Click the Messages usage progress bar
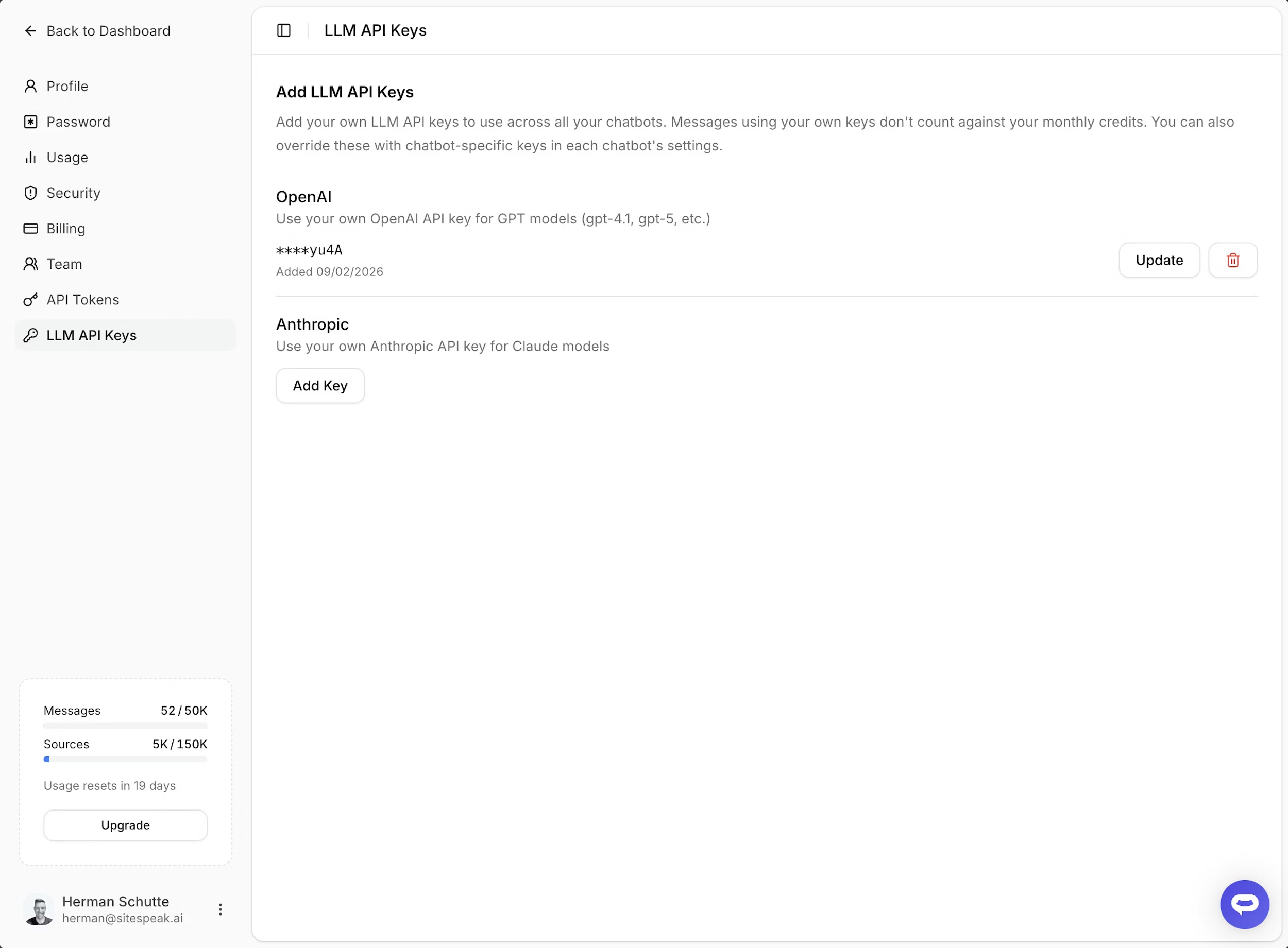Screen dimensions: 1288x948 click(x=125, y=726)
